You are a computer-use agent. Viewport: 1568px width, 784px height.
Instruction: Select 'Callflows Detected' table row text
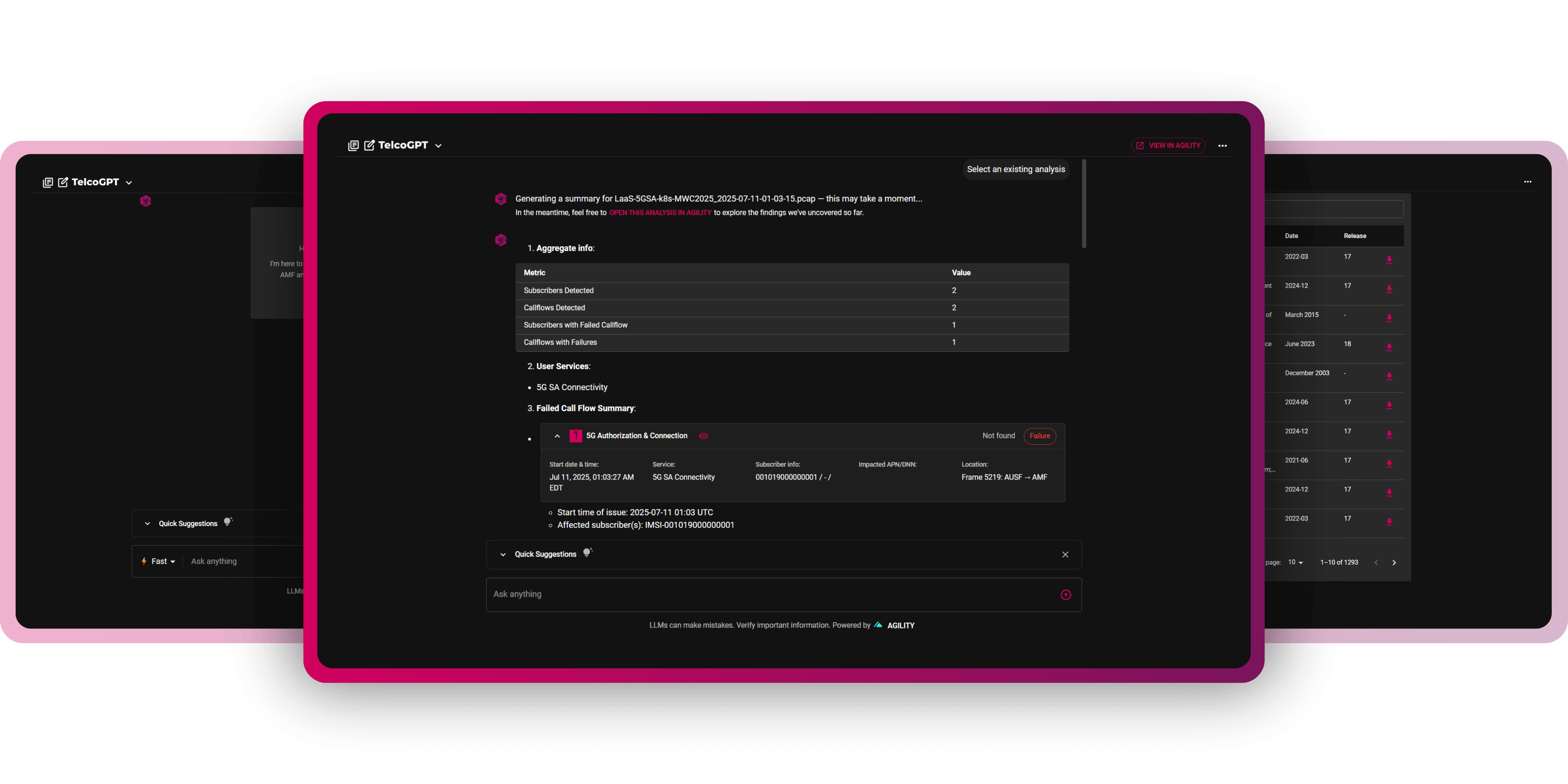[554, 307]
